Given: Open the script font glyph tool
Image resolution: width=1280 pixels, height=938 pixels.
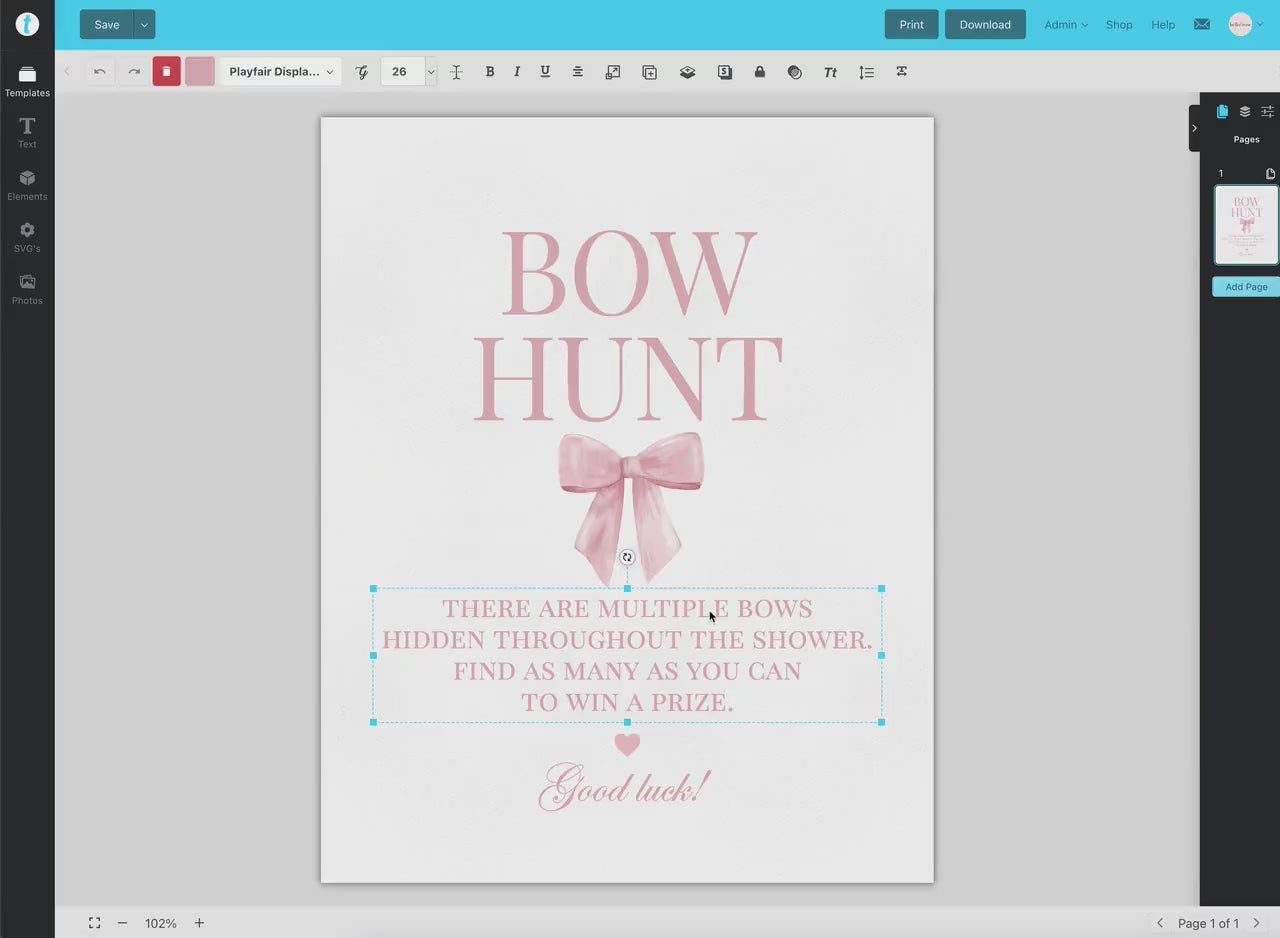Looking at the screenshot, I should coord(362,72).
